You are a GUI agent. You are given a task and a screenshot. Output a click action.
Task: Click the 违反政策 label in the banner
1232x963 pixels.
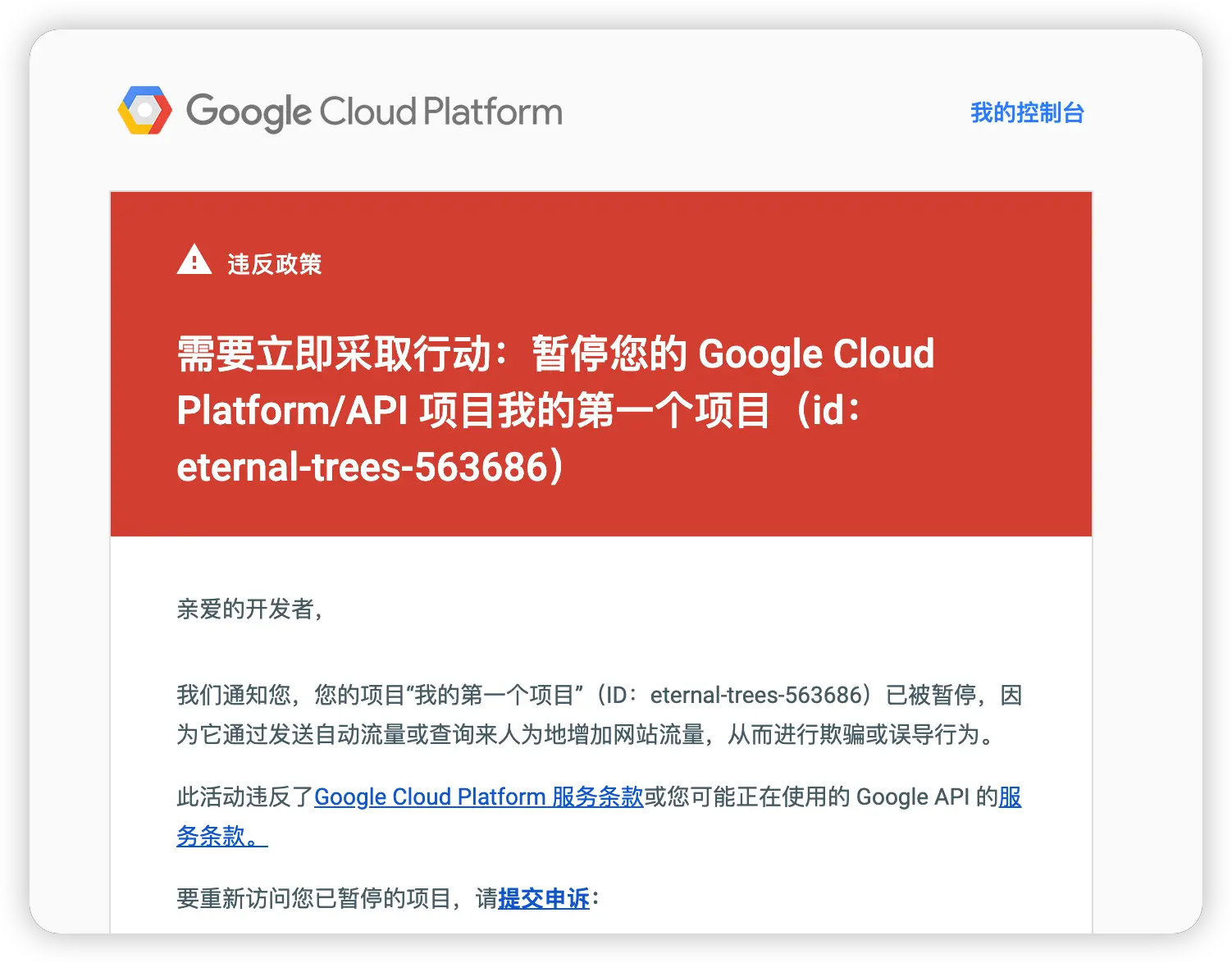click(275, 264)
